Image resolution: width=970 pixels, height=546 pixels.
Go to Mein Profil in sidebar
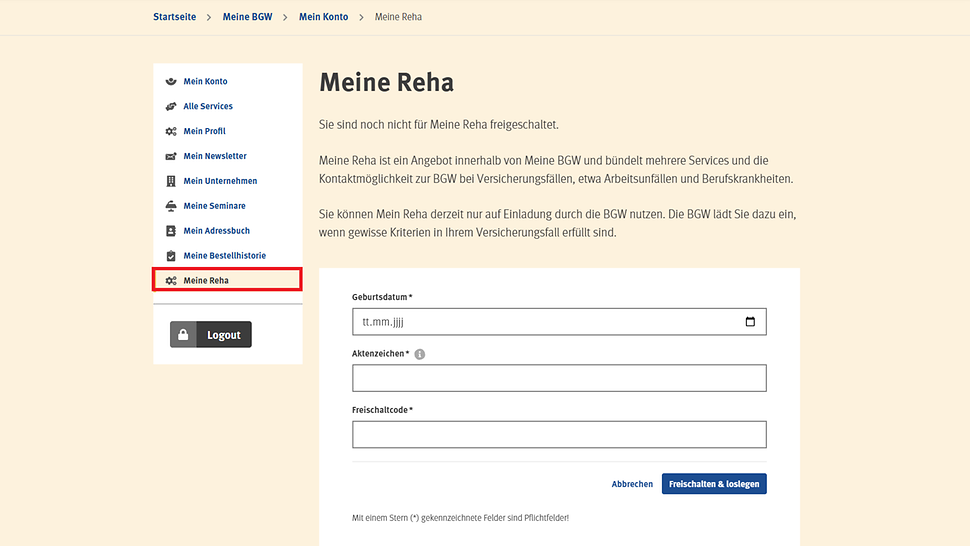(204, 131)
